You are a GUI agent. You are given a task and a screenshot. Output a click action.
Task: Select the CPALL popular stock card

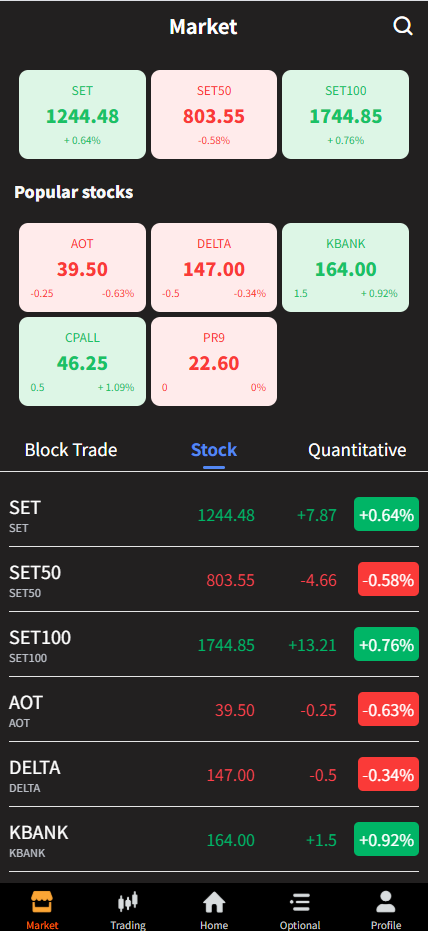click(83, 362)
